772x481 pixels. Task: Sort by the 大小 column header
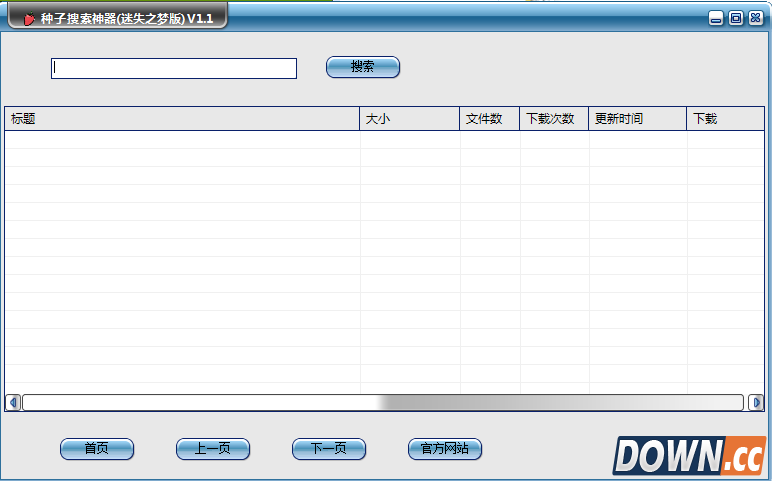point(408,119)
